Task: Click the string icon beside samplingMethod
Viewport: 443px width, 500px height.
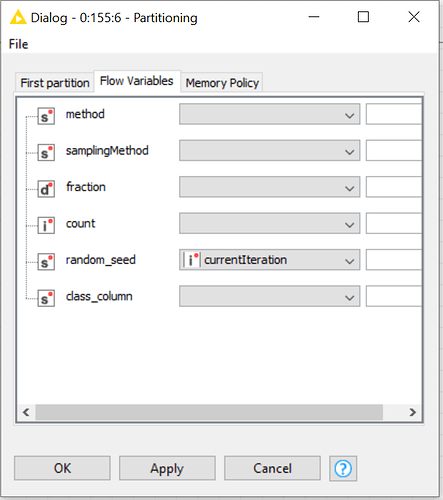Action: [x=46, y=152]
